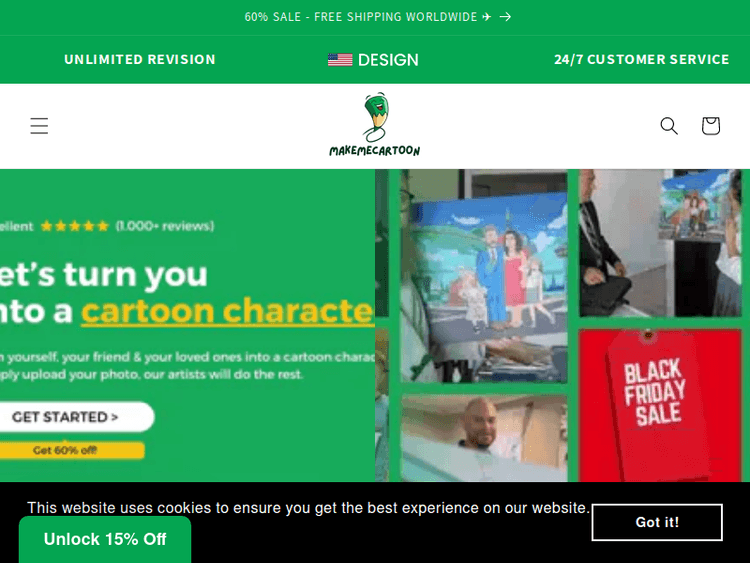Open the smiling bald man photo tile
The width and height of the screenshot is (750, 563).
click(x=484, y=438)
